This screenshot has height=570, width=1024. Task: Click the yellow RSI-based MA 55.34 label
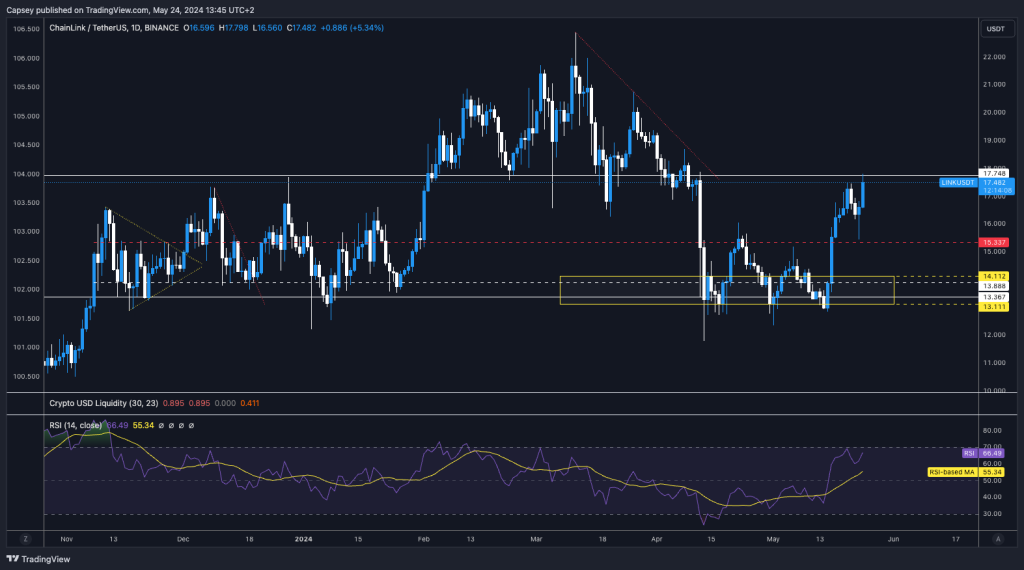click(x=966, y=471)
